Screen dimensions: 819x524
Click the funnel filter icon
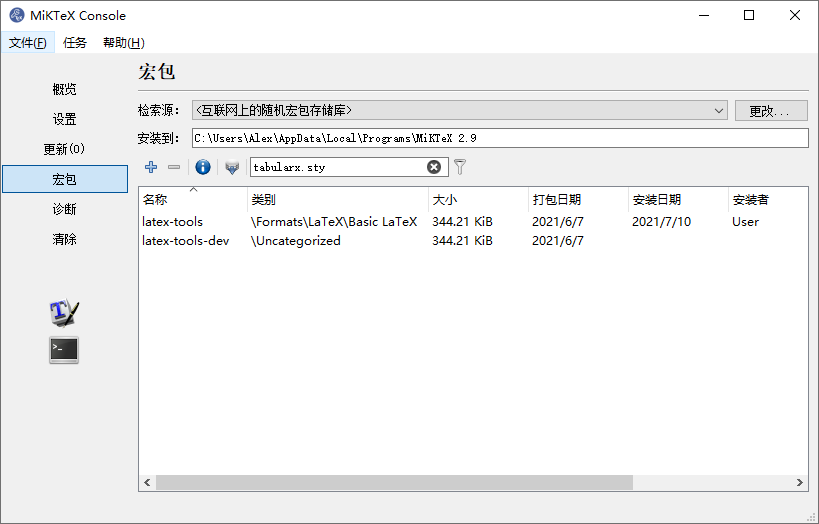460,167
